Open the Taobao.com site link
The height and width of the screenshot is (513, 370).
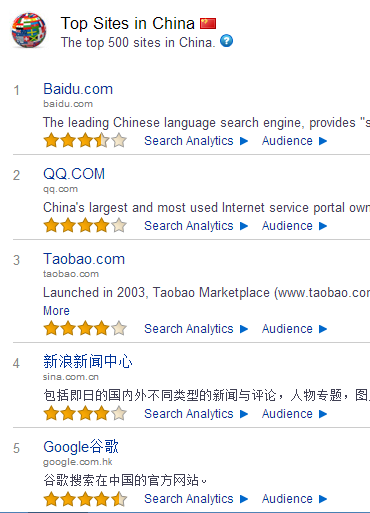[x=84, y=259]
